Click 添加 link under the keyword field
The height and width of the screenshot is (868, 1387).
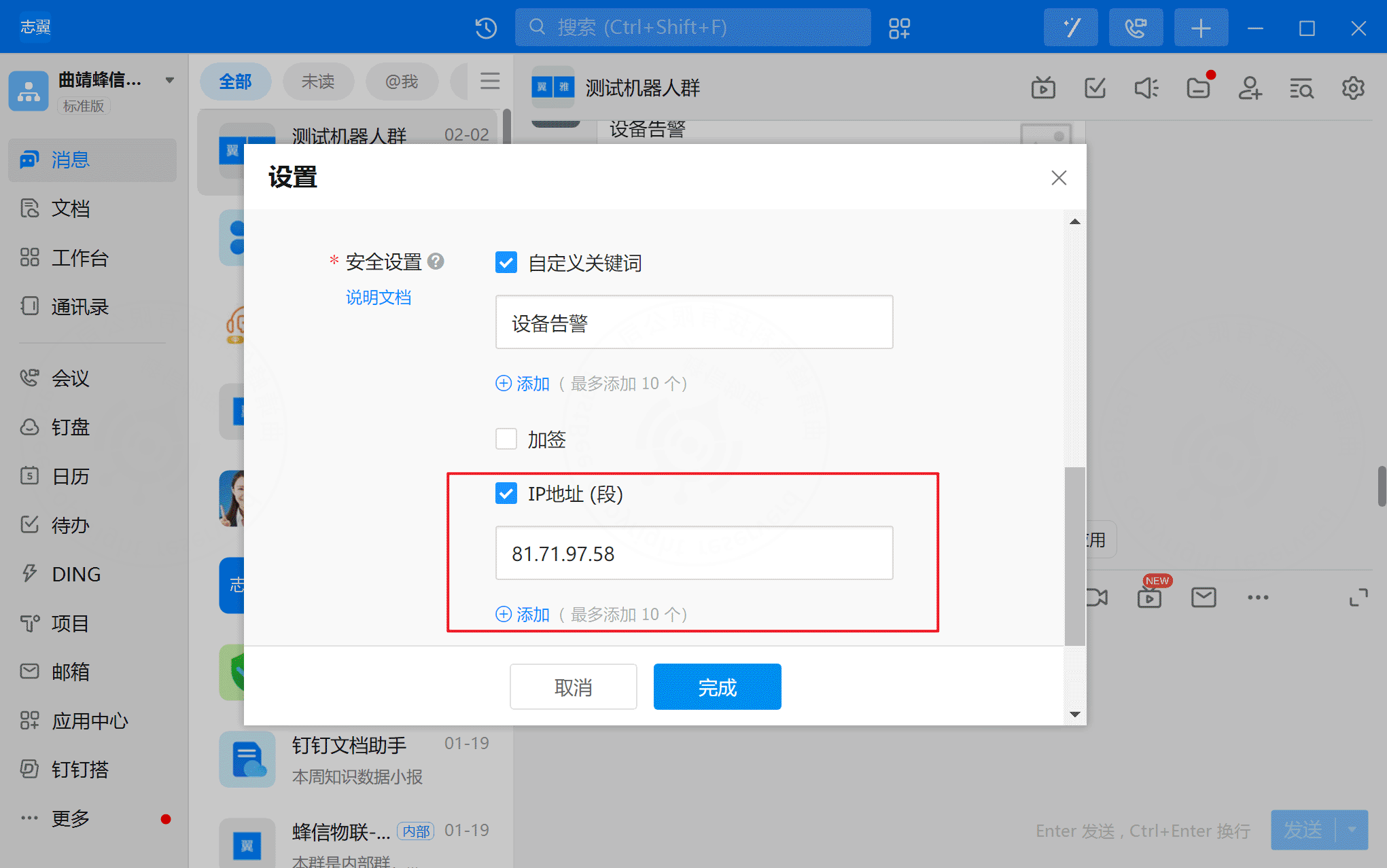(523, 384)
